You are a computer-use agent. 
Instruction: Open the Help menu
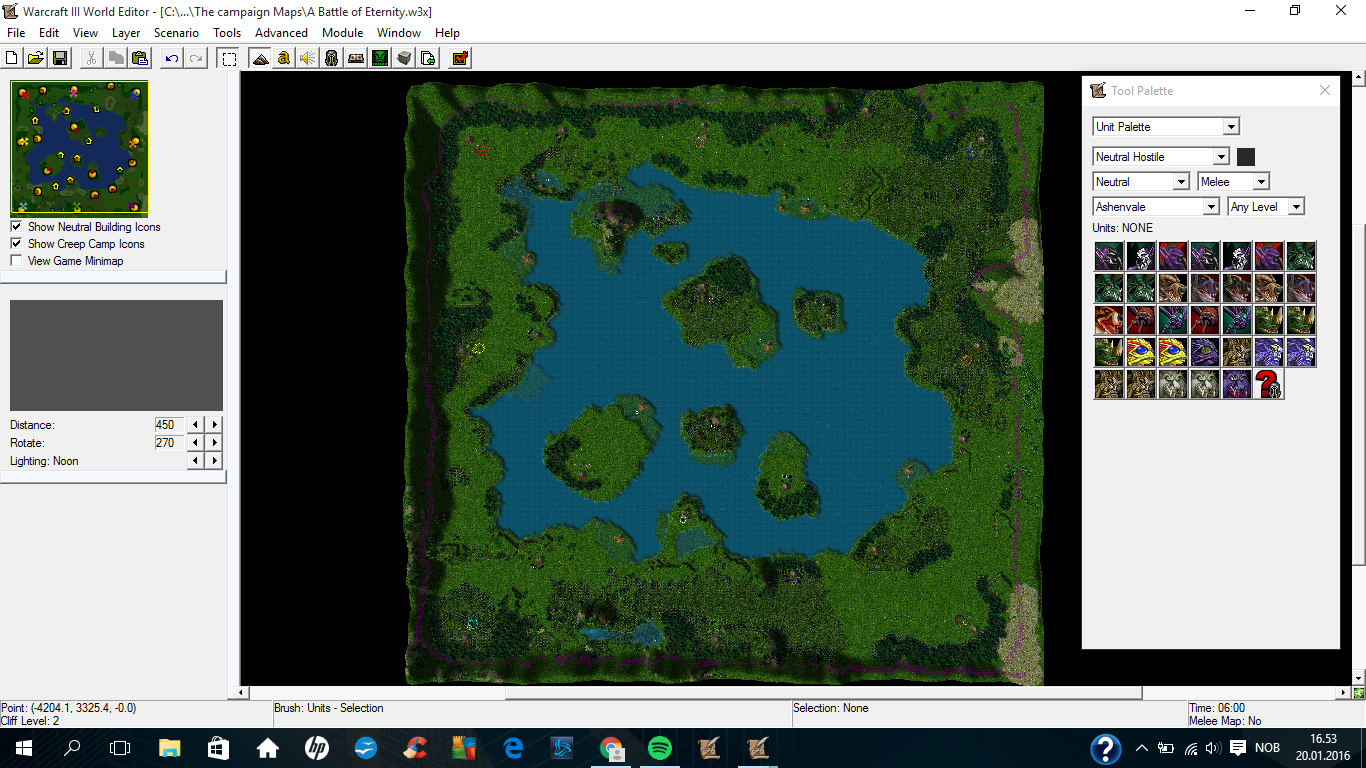coord(447,33)
